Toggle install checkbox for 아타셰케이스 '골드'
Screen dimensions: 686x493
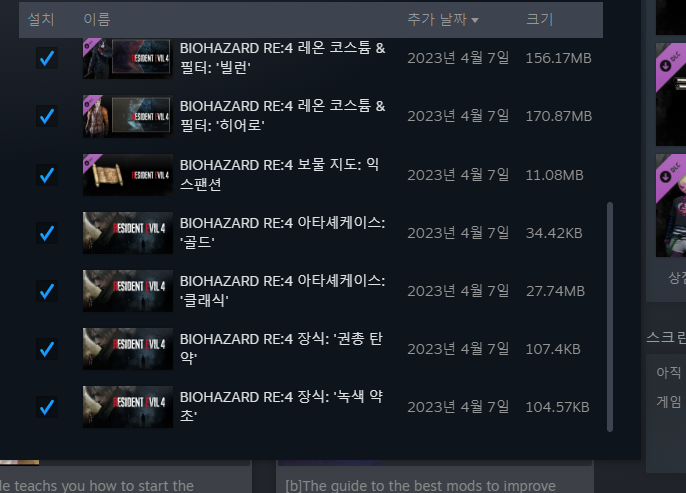[47, 233]
